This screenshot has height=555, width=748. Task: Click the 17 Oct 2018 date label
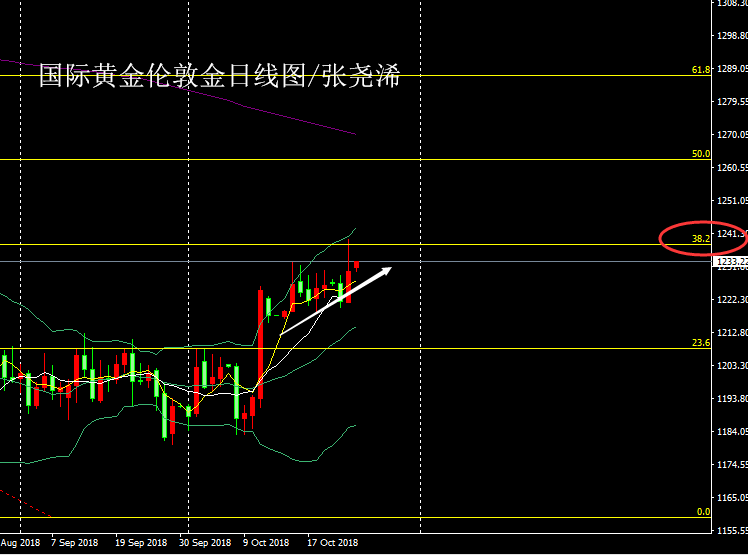332,543
